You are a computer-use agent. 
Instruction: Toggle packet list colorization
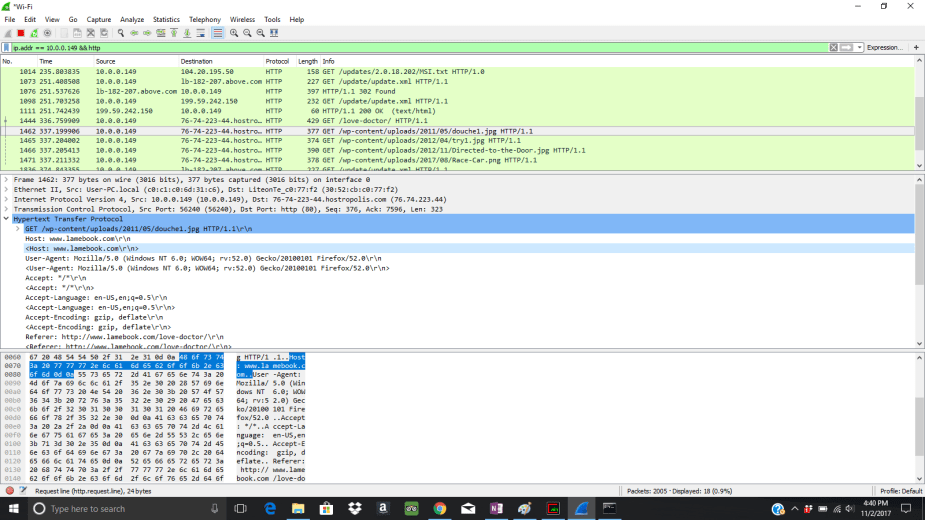point(218,33)
